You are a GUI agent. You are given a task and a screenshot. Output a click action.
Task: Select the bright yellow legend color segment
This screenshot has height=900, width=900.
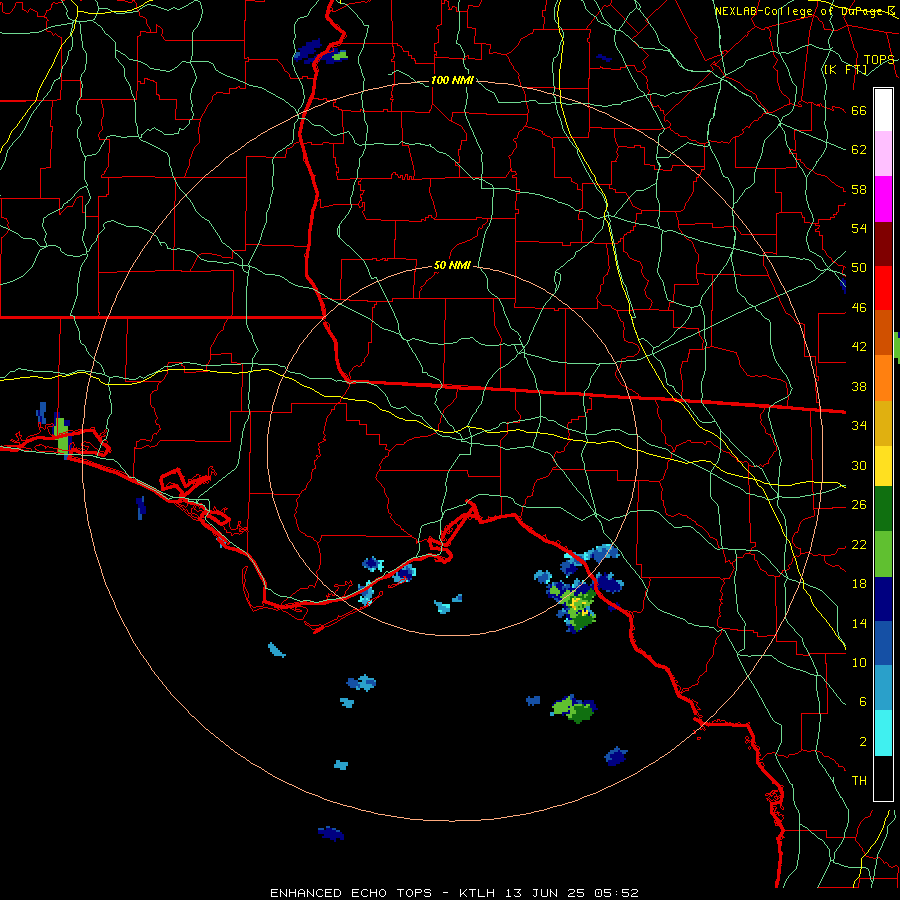point(883,465)
